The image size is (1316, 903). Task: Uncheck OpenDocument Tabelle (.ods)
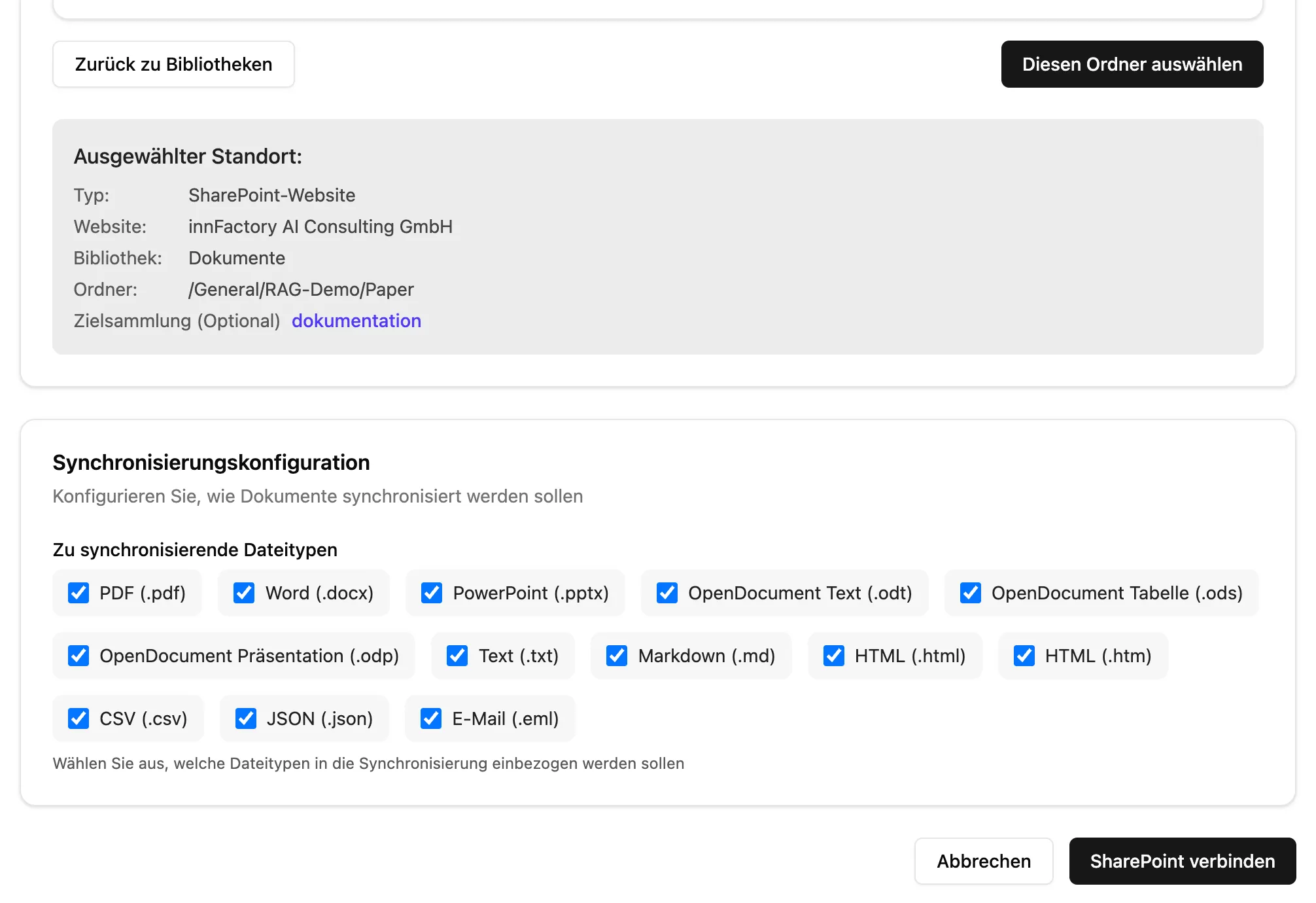(x=971, y=593)
